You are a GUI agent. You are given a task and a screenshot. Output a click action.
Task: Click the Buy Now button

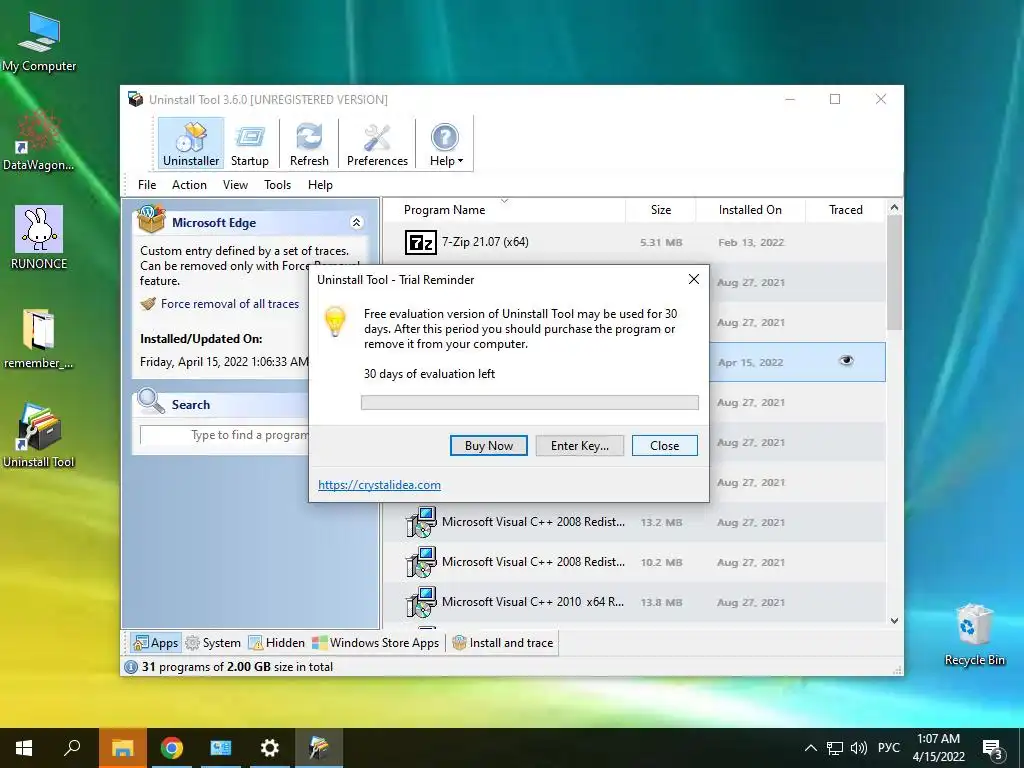coord(488,445)
